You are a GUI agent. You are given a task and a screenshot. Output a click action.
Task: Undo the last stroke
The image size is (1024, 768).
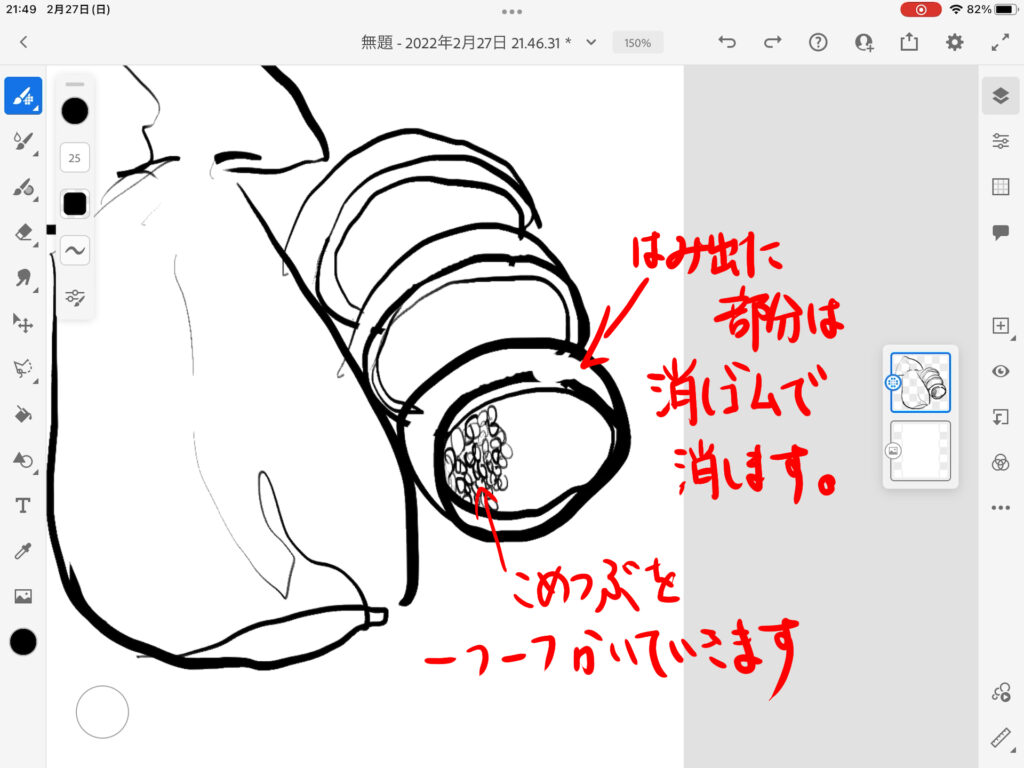click(727, 42)
